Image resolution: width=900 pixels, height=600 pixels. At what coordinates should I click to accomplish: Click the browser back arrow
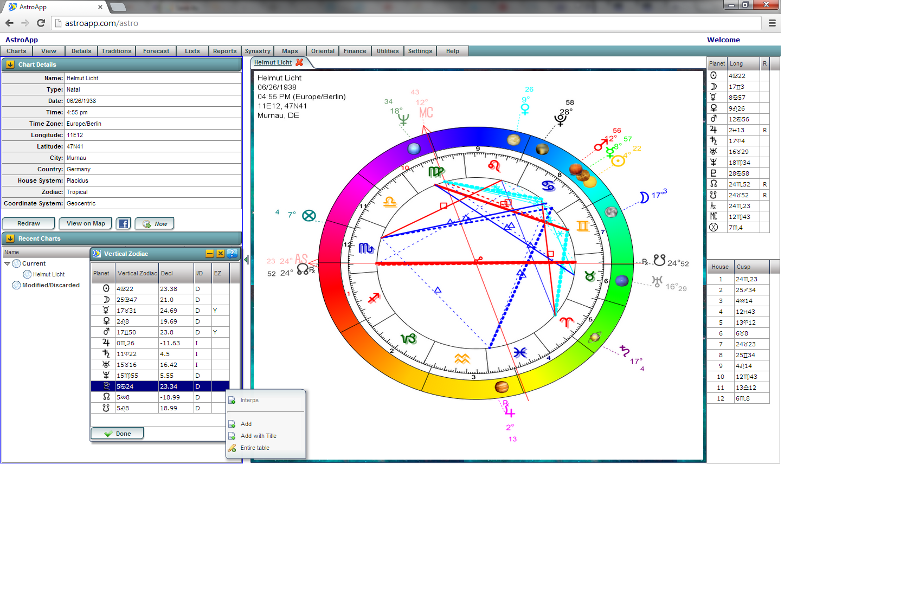pyautogui.click(x=8, y=22)
